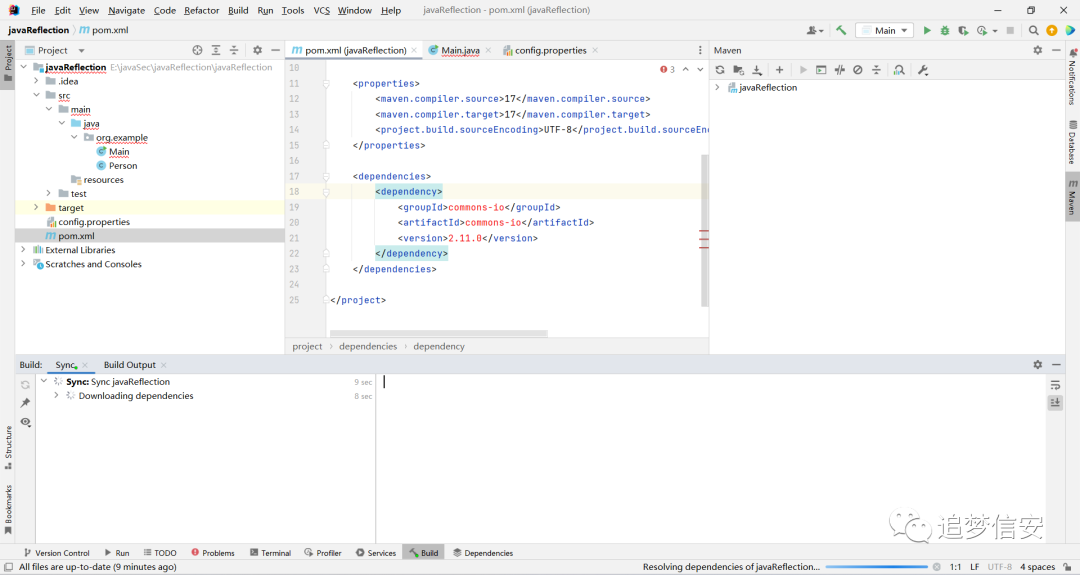Toggle Skip Tests mode in Maven toolbar

[858, 70]
